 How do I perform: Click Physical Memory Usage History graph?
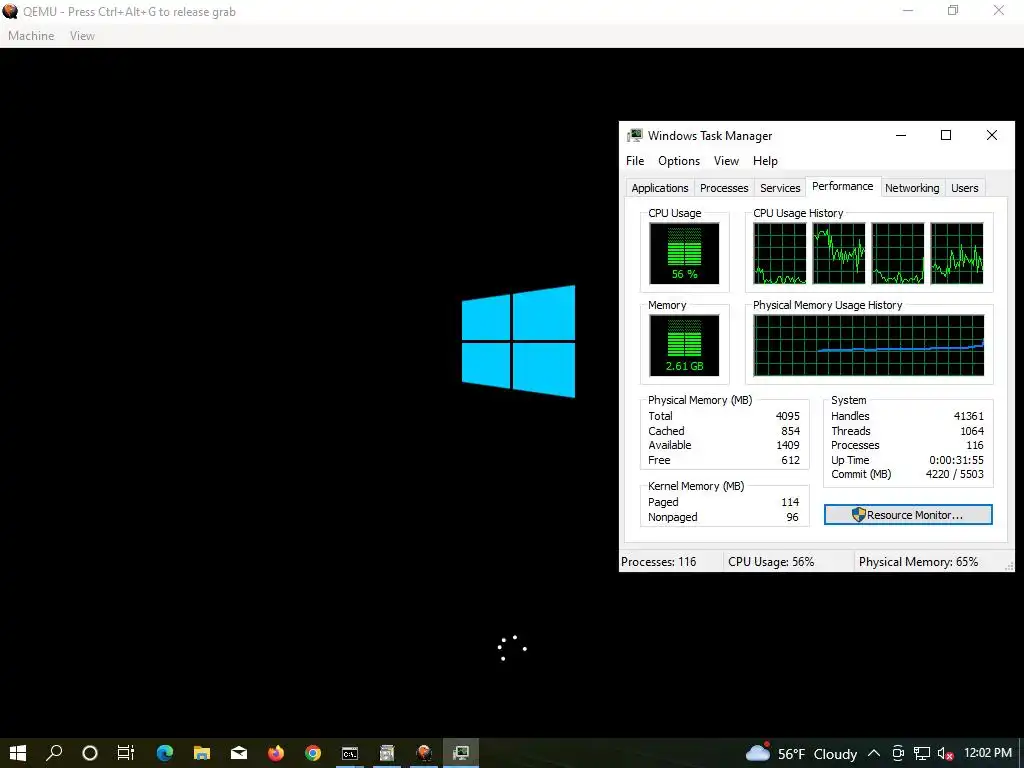(x=869, y=345)
